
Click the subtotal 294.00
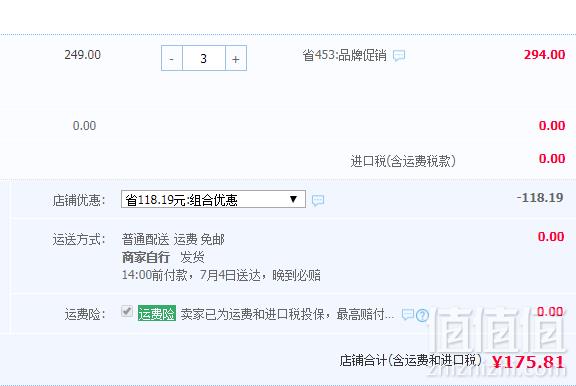coord(544,55)
